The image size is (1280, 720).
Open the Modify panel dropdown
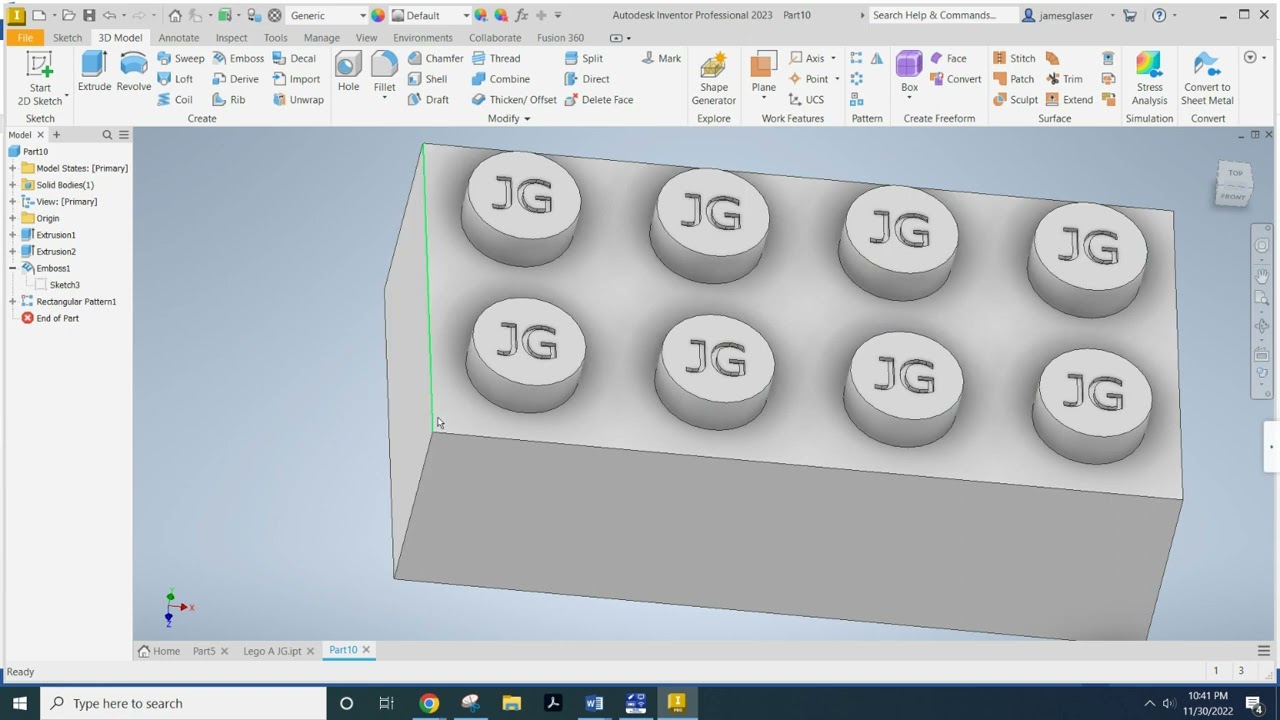click(509, 118)
